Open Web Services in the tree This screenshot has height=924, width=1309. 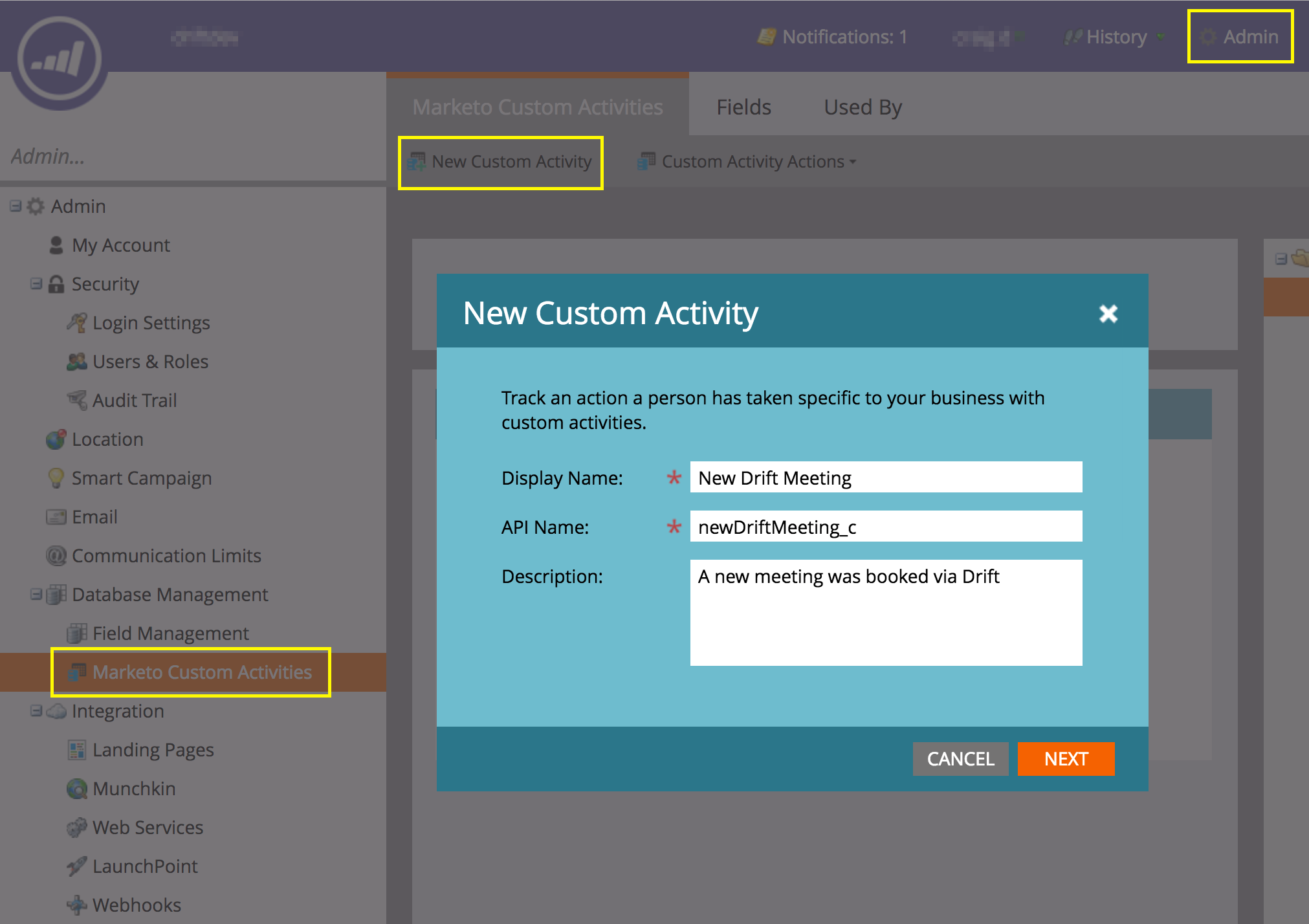coord(148,828)
